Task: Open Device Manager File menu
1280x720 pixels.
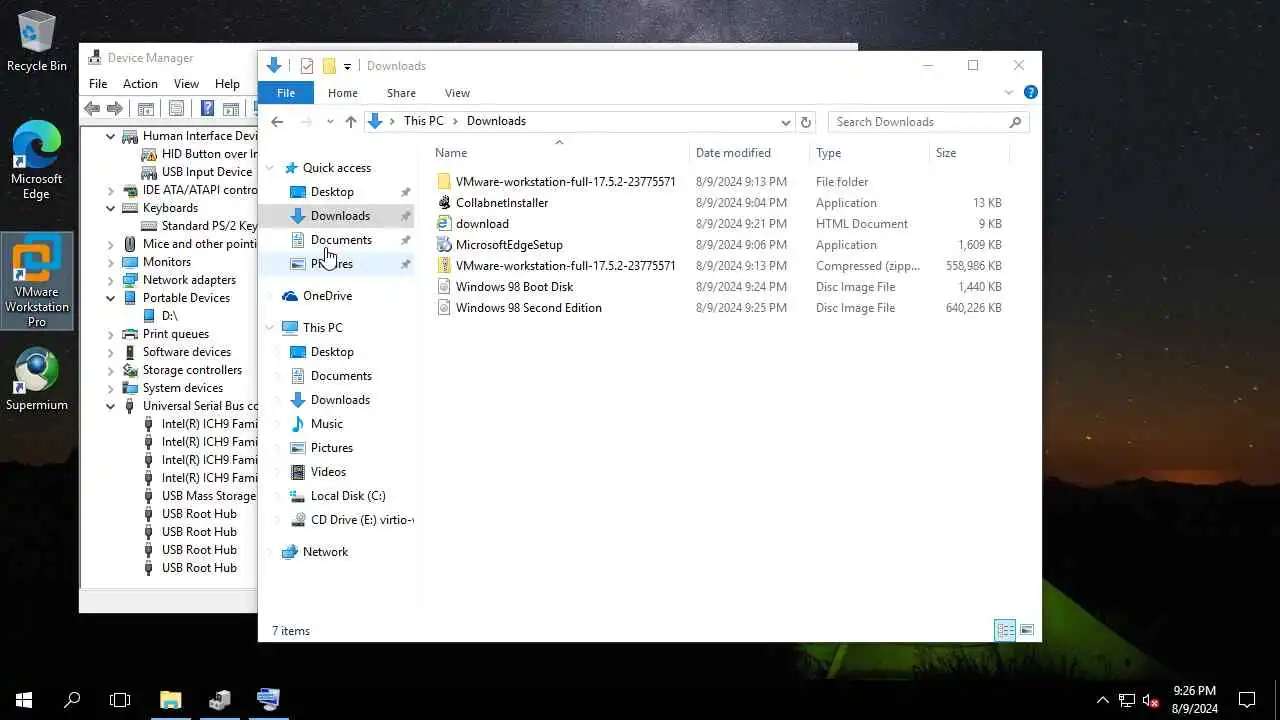Action: (98, 84)
